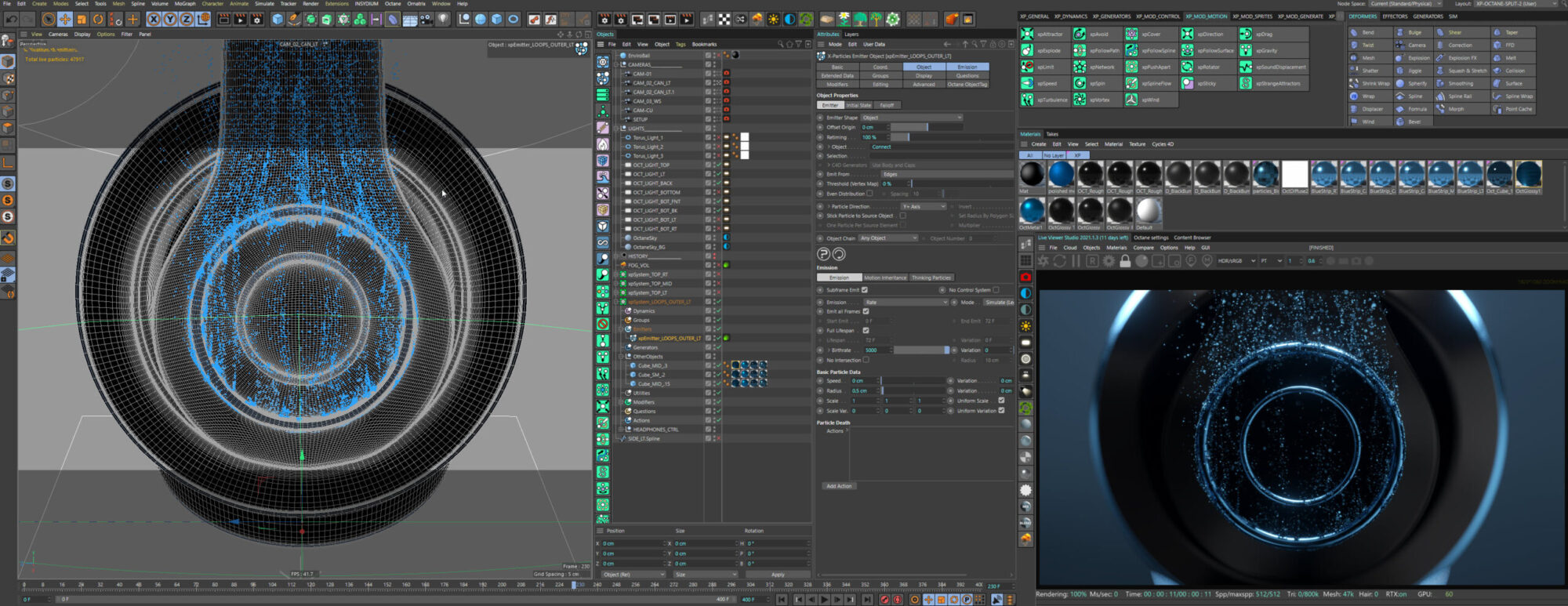
Task: Click the Add Action button
Action: coord(839,486)
